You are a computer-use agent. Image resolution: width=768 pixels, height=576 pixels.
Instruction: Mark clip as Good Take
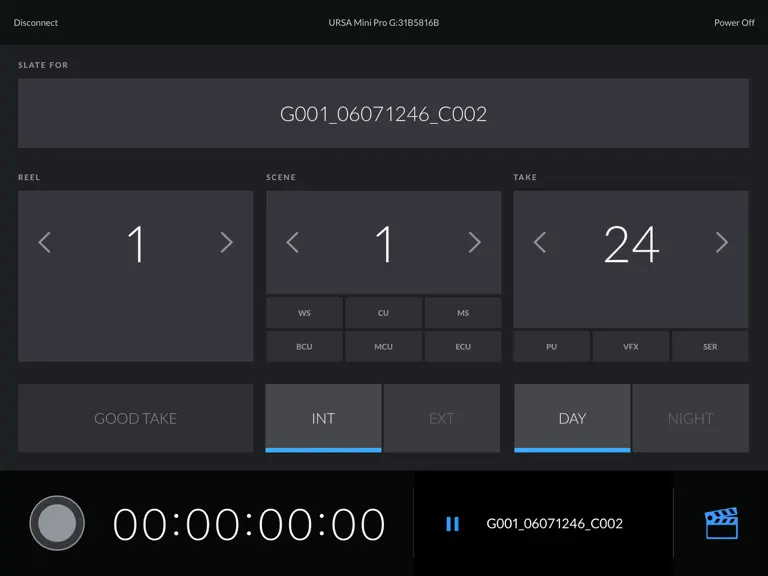[136, 418]
